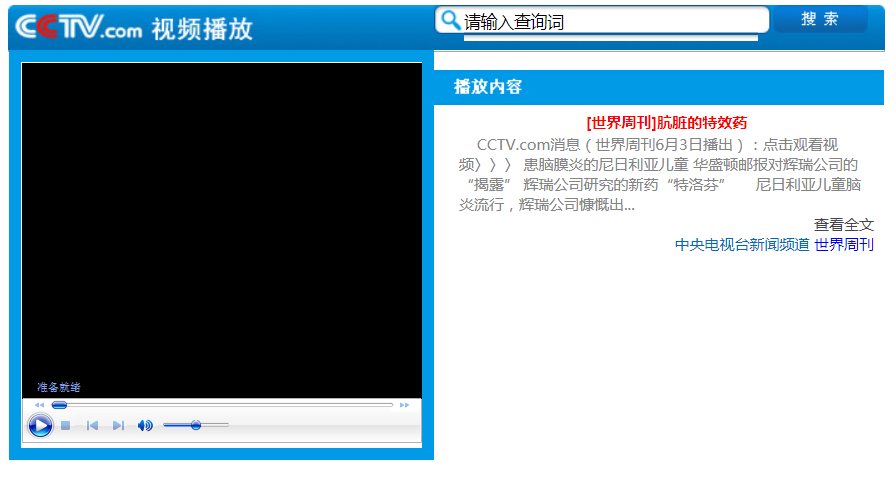Image resolution: width=896 pixels, height=484 pixels.
Task: Open the 中央电视台新闻频道 link
Action: (x=741, y=245)
